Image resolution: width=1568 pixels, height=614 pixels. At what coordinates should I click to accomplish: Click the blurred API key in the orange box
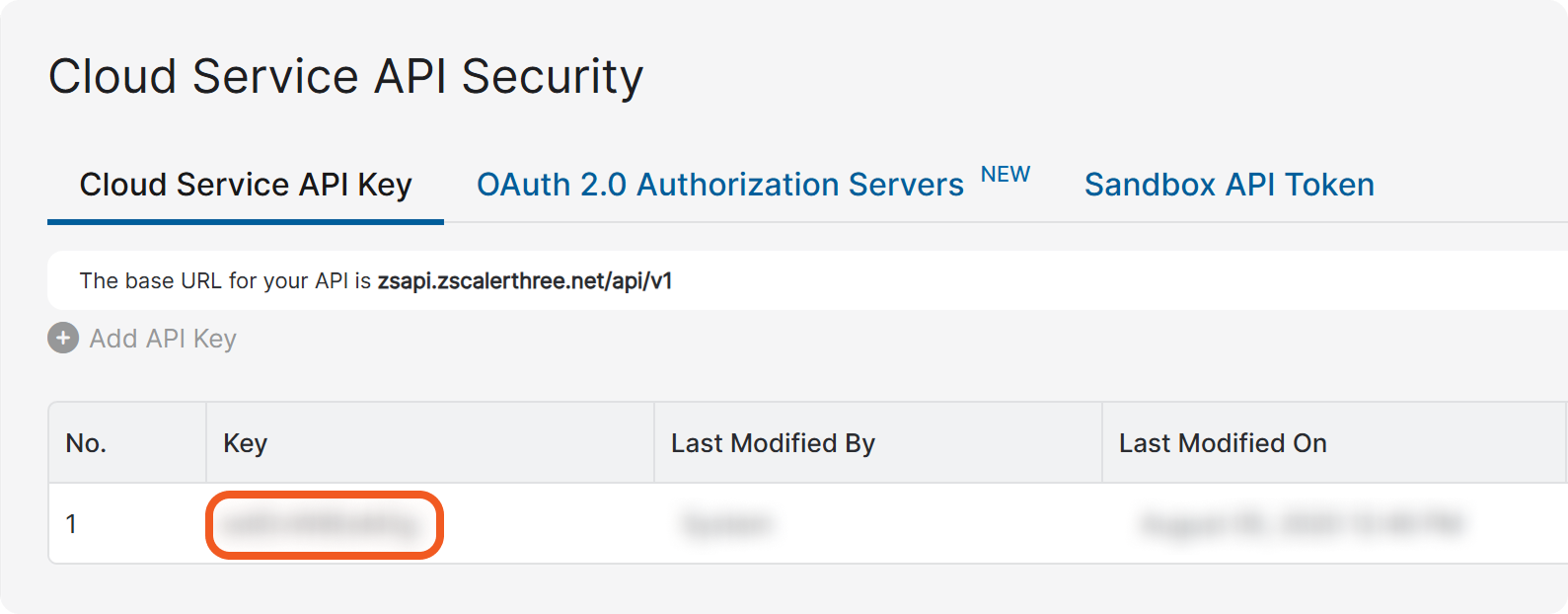323,525
